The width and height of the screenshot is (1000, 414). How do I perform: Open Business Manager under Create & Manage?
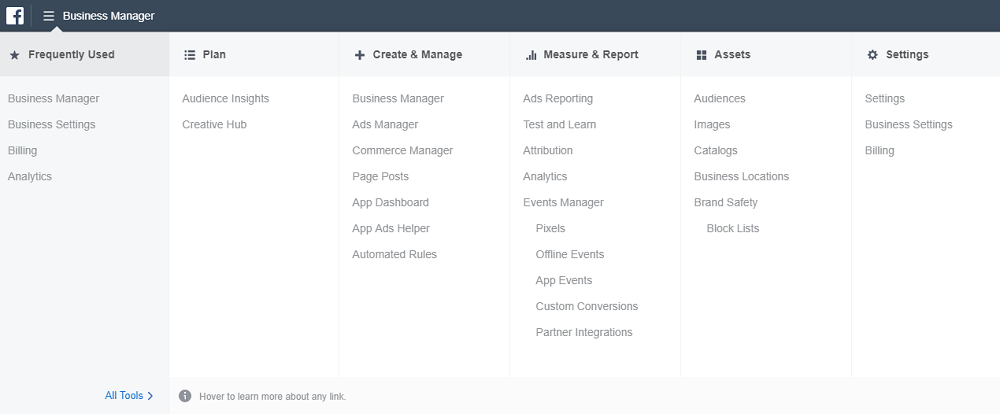click(x=398, y=99)
